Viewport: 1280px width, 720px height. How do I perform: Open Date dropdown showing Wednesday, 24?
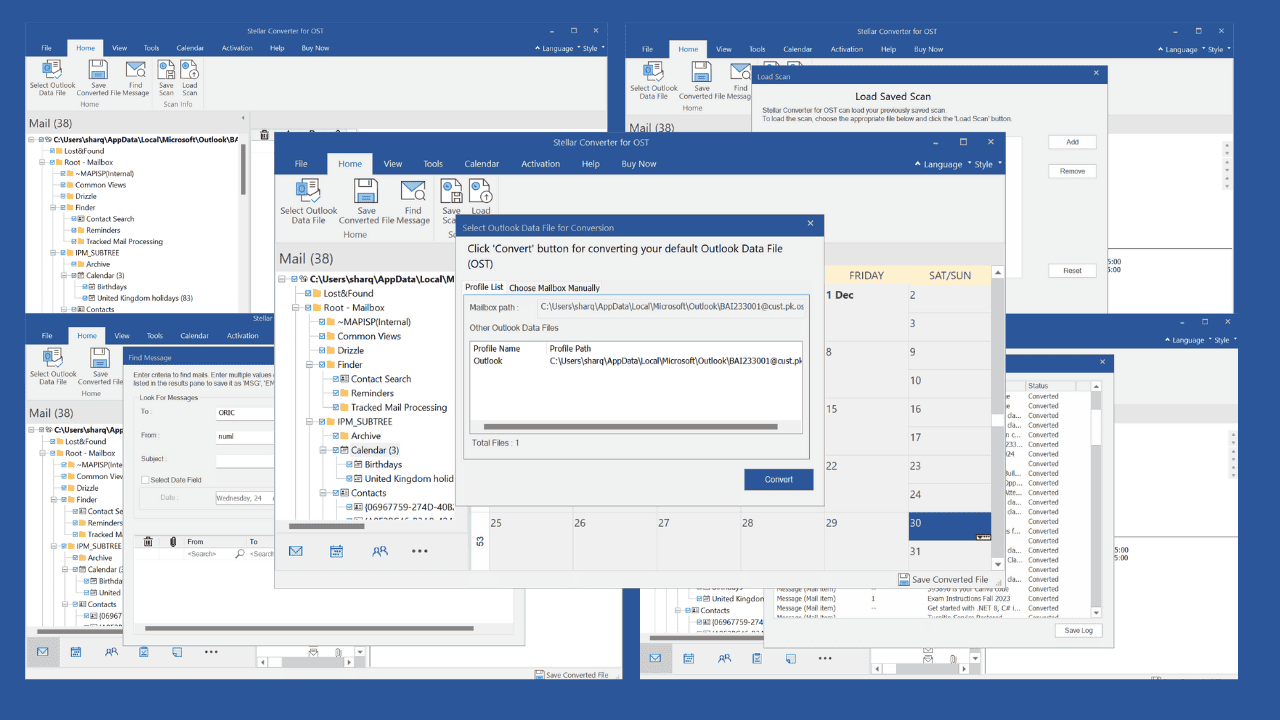pyautogui.click(x=244, y=497)
